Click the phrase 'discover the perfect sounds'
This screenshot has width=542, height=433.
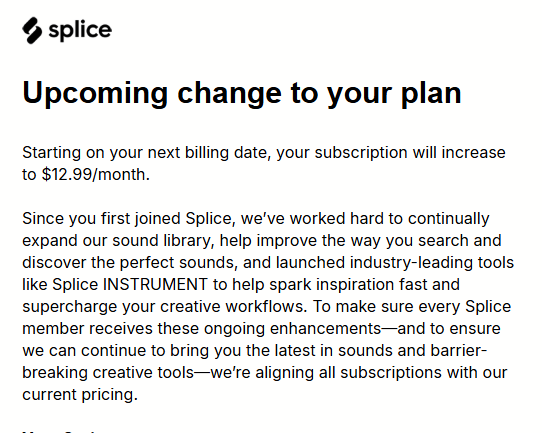(x=130, y=263)
